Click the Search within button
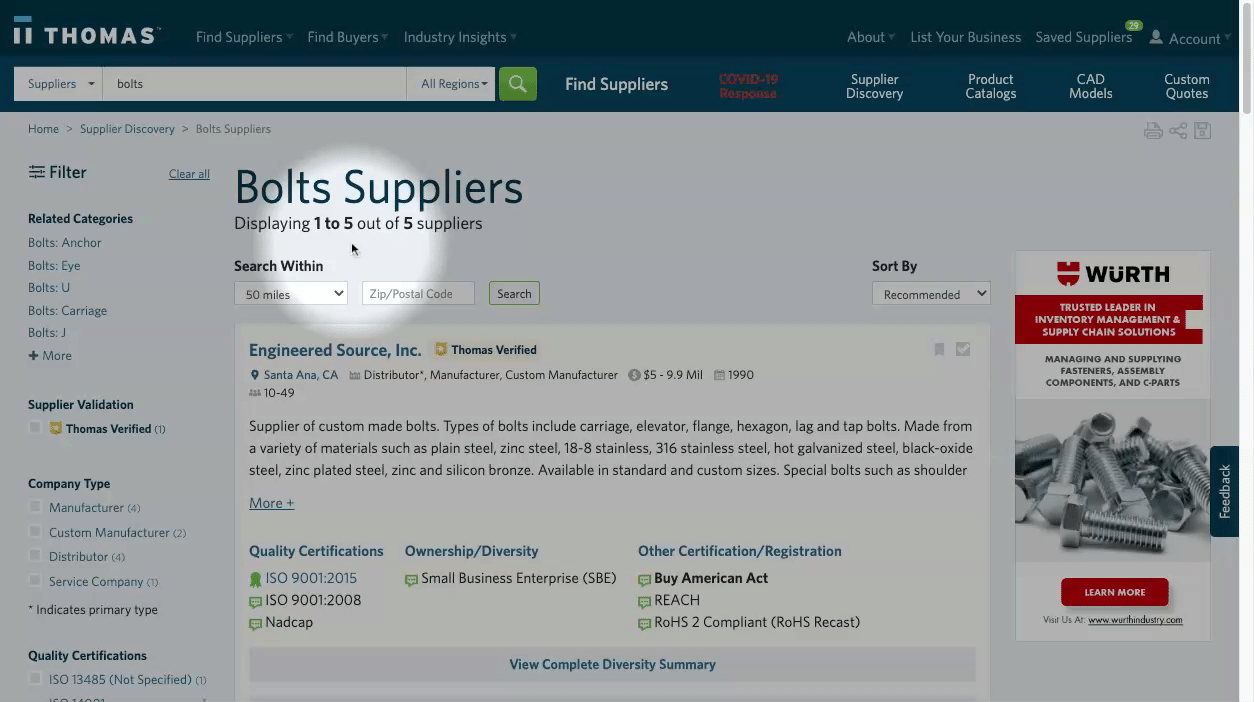Image resolution: width=1254 pixels, height=702 pixels. pos(514,294)
